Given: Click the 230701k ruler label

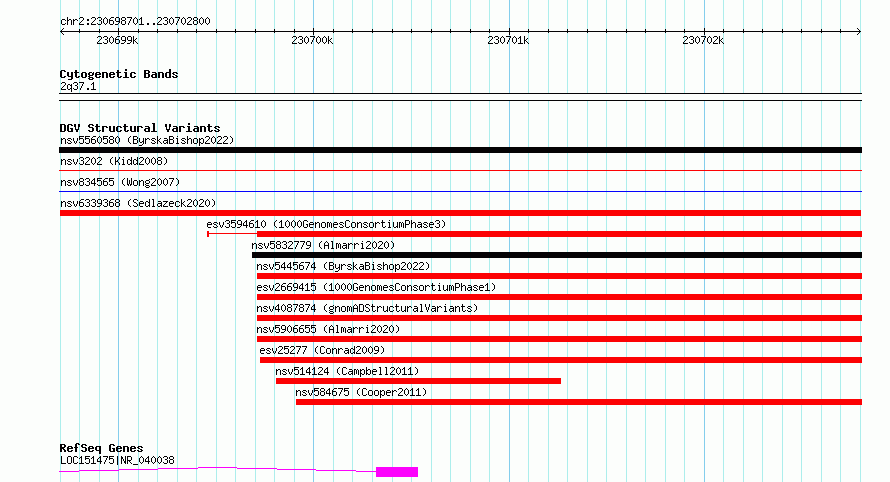Looking at the screenshot, I should coord(508,41).
